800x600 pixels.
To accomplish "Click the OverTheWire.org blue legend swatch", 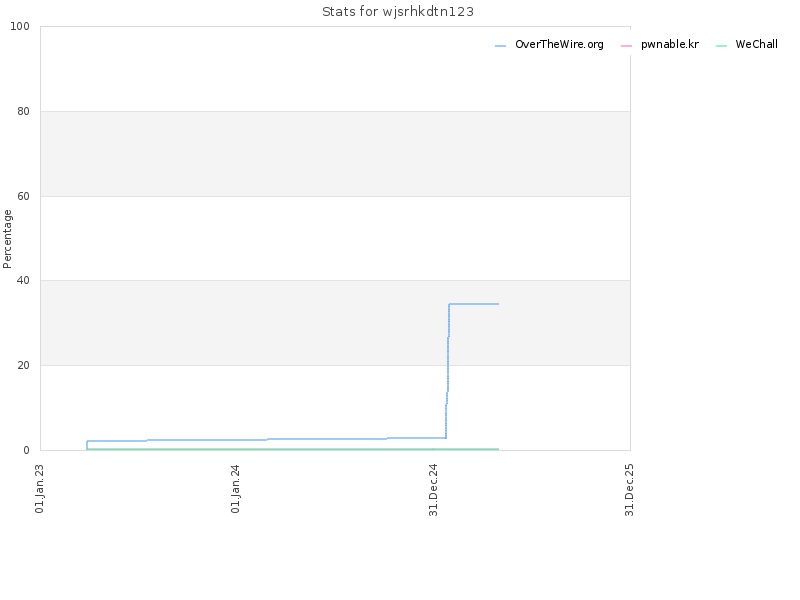I will click(x=500, y=46).
